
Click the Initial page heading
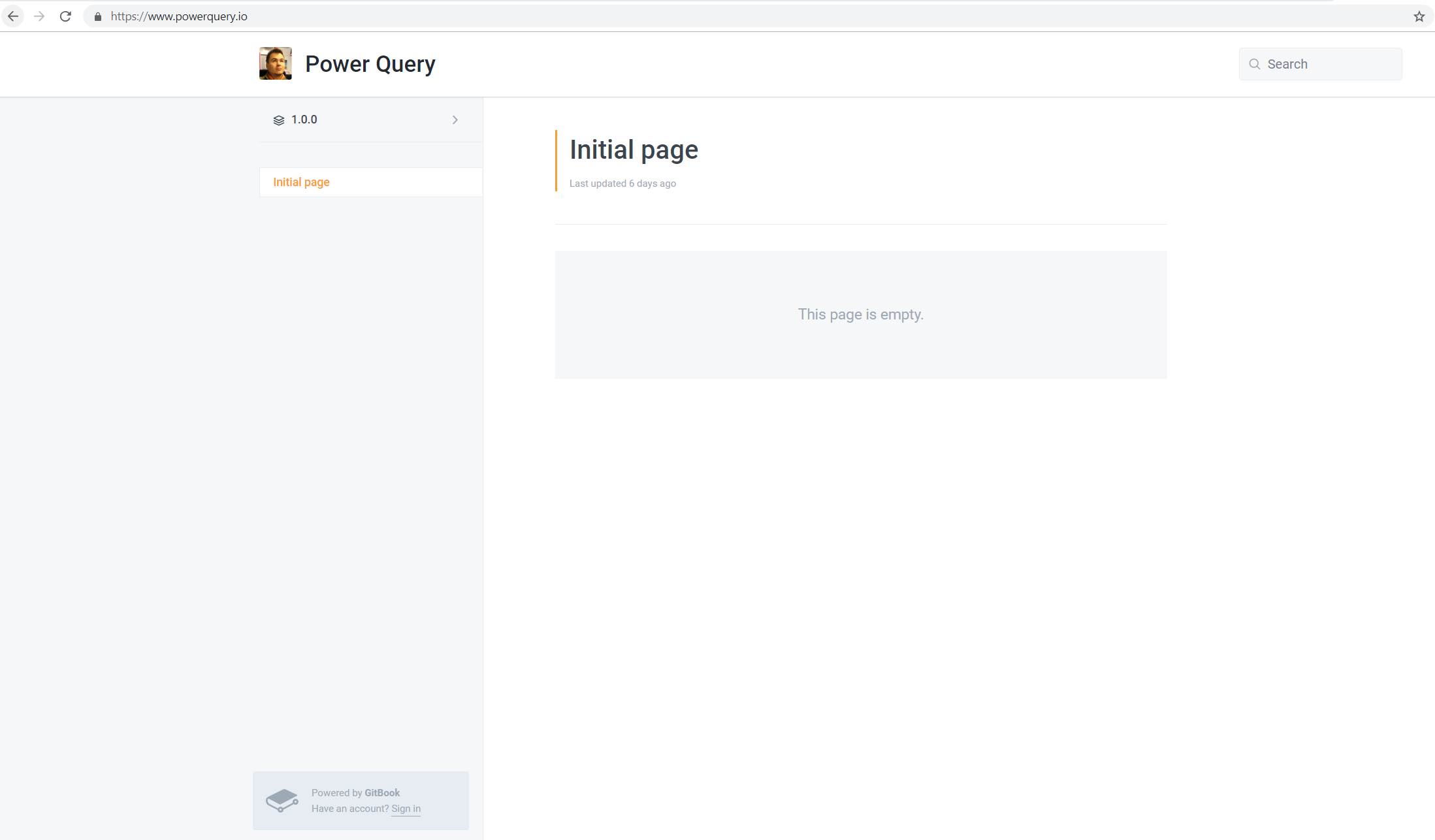633,150
